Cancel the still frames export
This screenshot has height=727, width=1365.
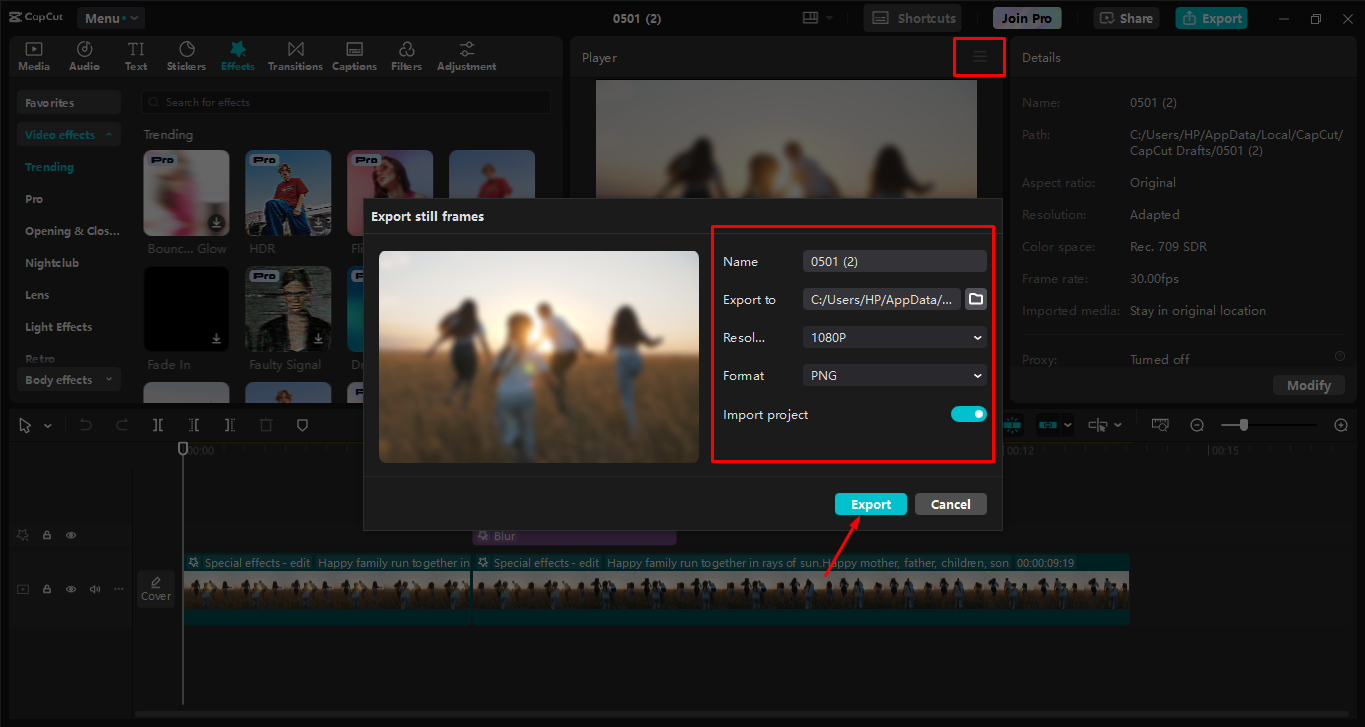(950, 504)
